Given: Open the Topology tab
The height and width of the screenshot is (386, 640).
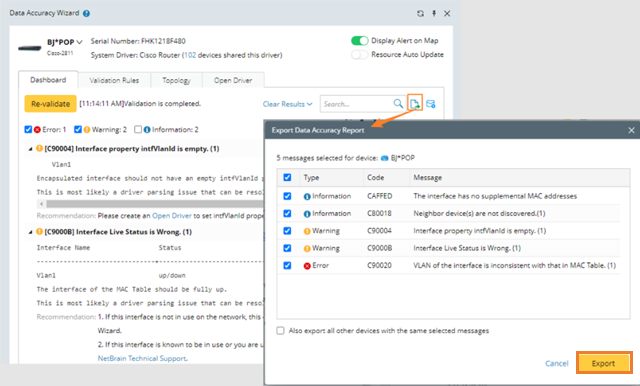Looking at the screenshot, I should 176,80.
